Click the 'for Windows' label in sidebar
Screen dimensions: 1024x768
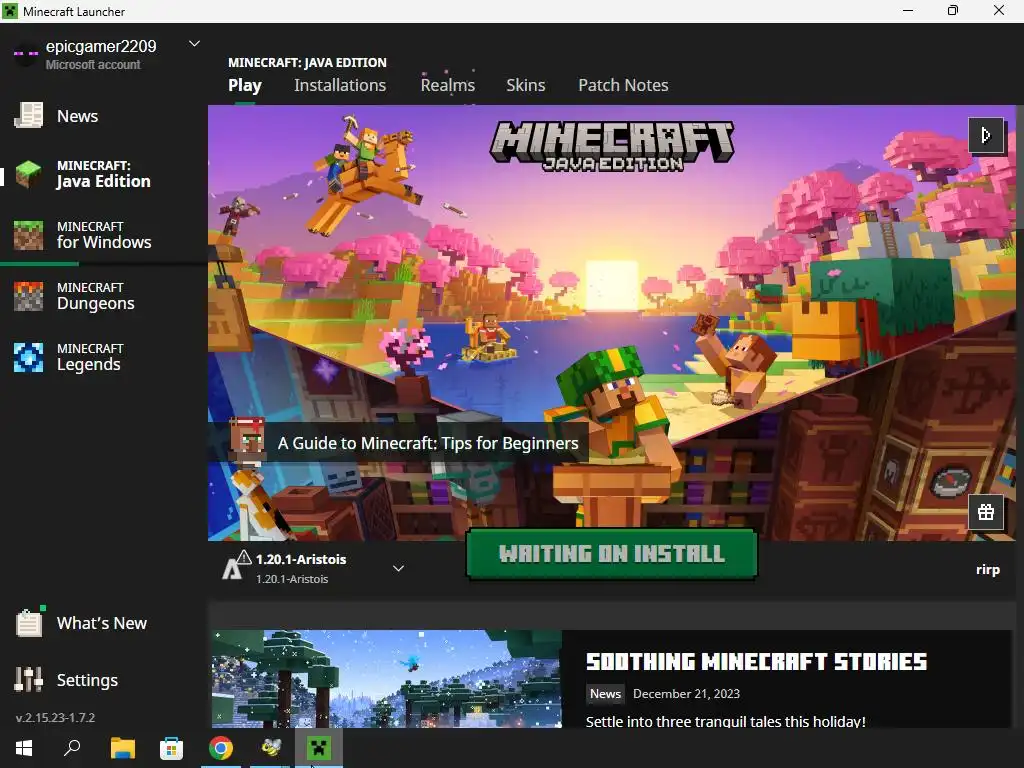coord(104,242)
